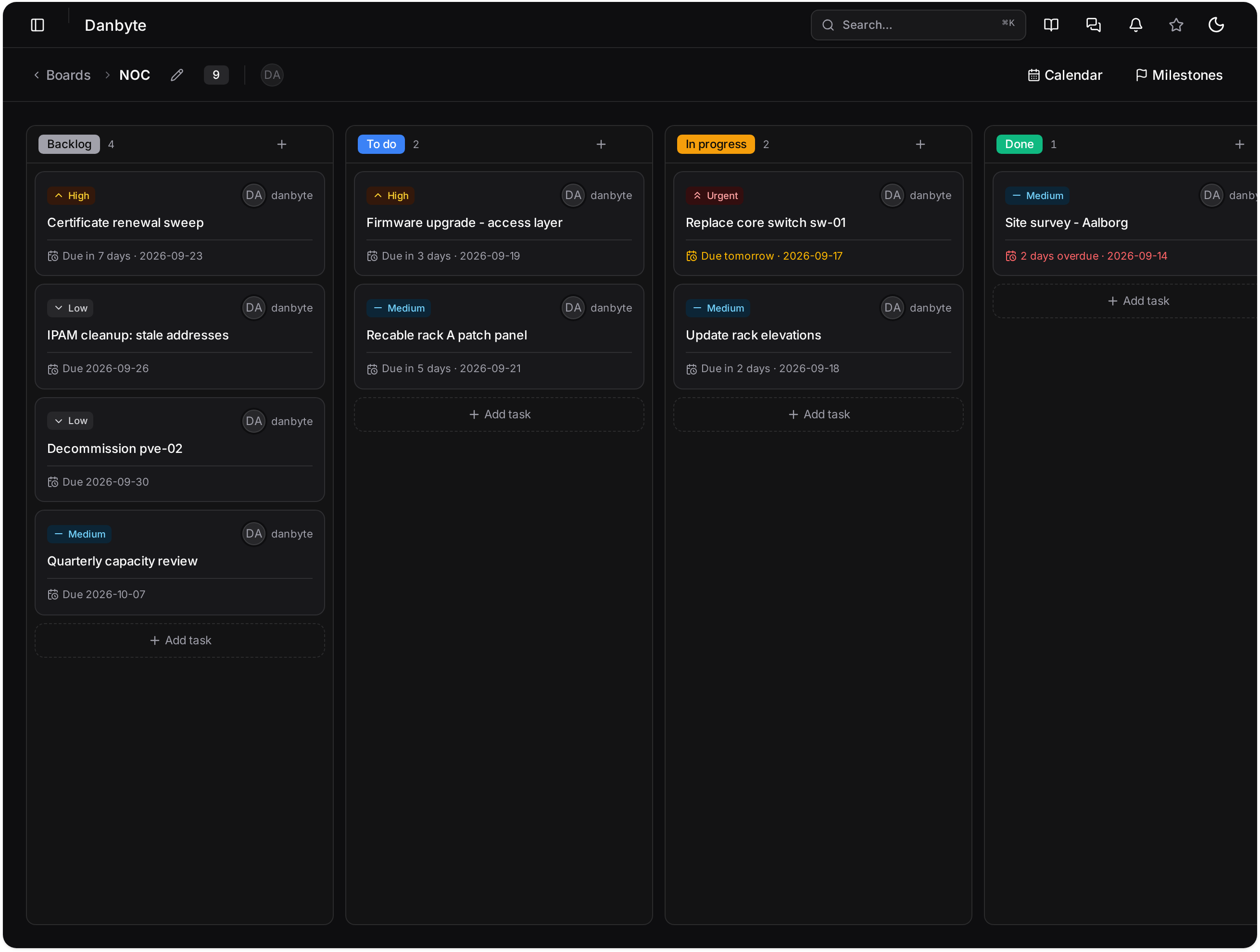Click the overdue calendar icon on Site survey card
The image size is (1260, 952).
1010,256
